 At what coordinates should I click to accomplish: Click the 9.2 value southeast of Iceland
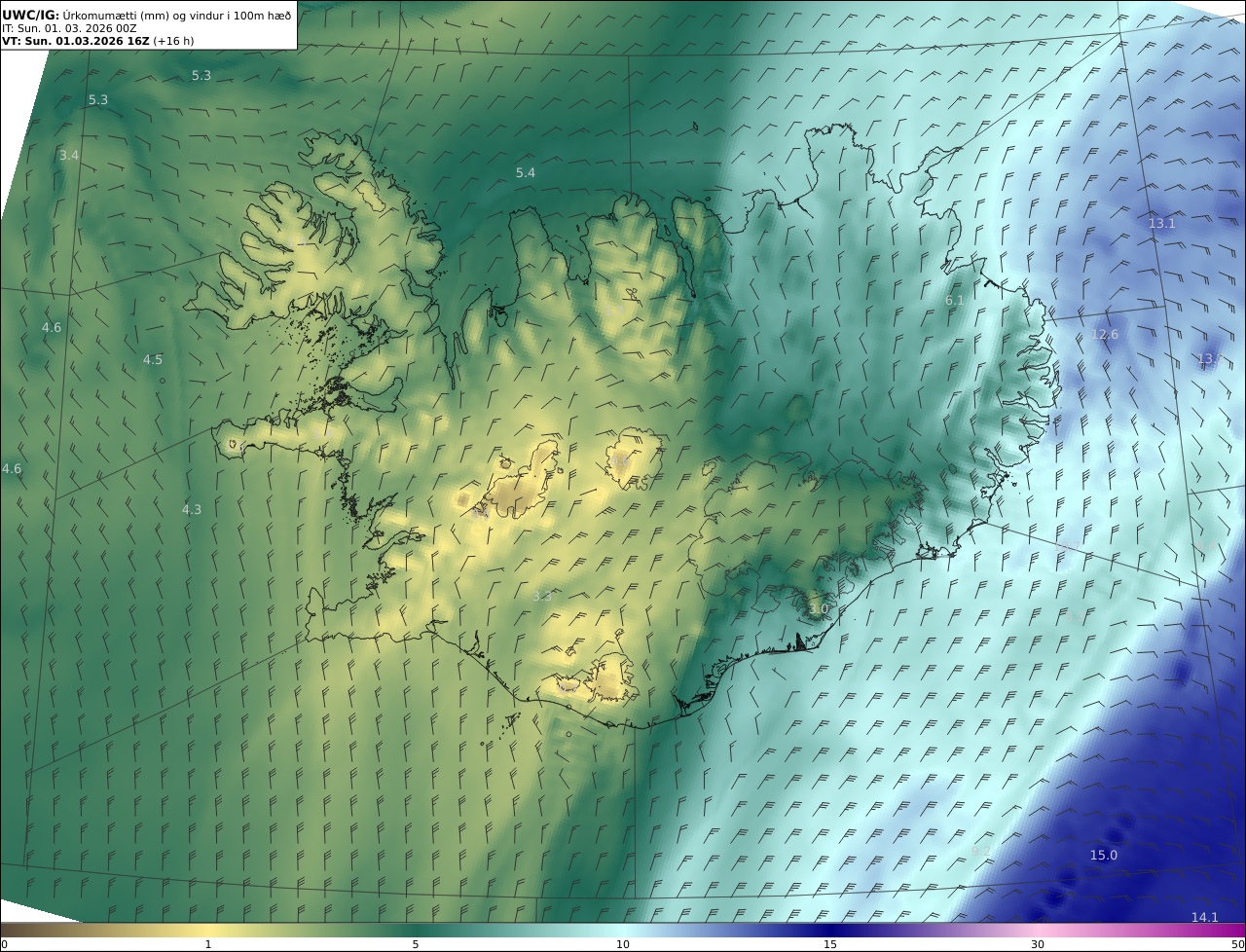(981, 851)
